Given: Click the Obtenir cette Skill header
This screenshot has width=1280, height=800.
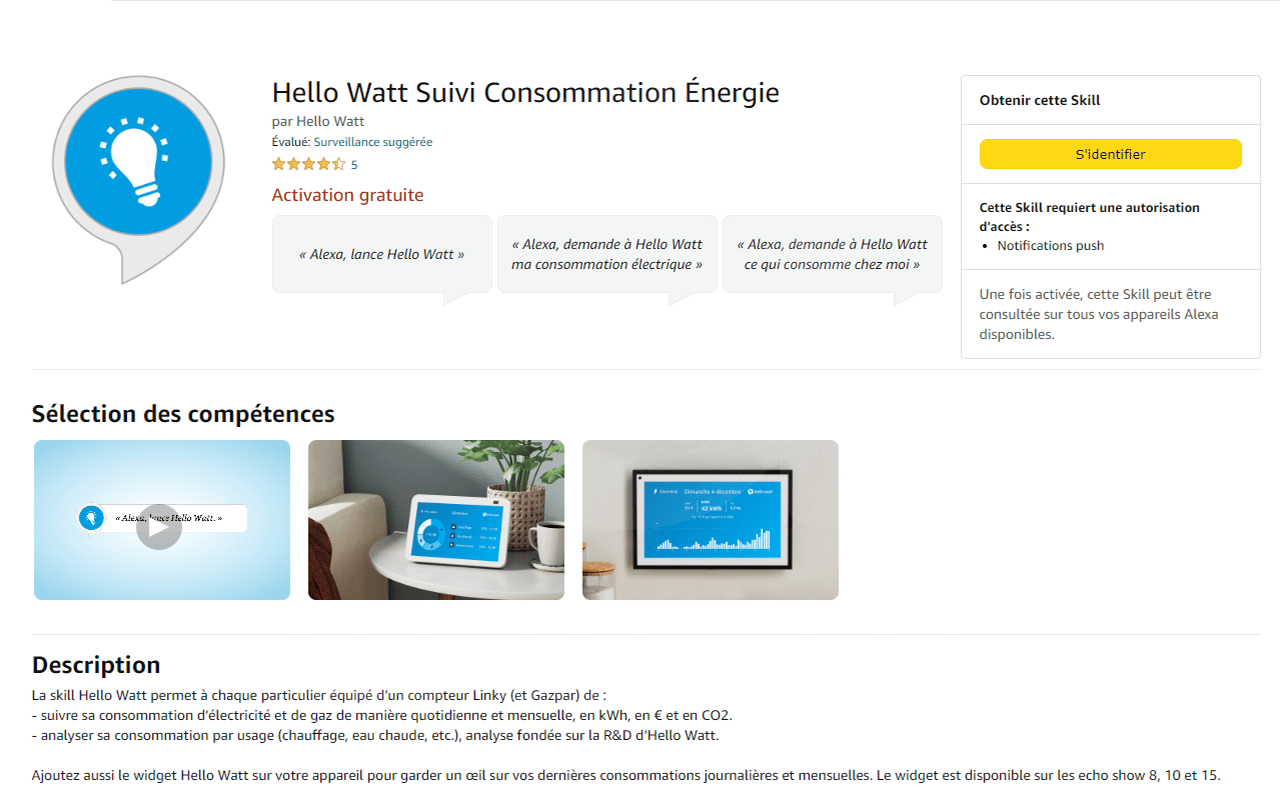Looking at the screenshot, I should click(1040, 100).
